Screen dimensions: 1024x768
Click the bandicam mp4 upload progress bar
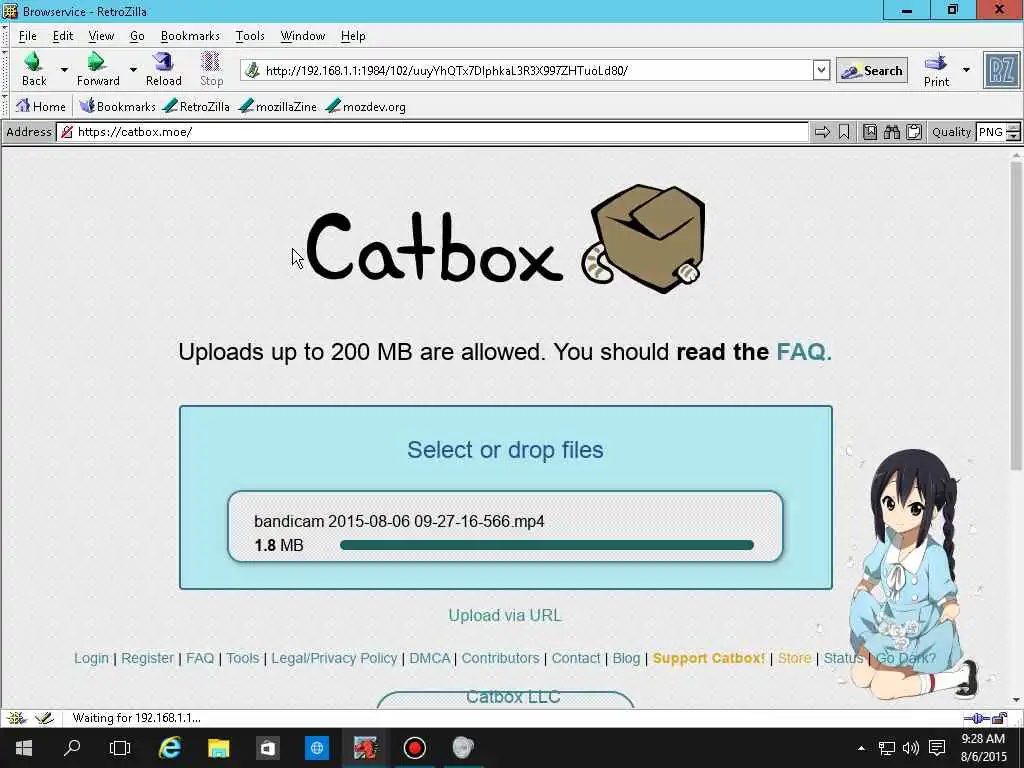pos(547,545)
